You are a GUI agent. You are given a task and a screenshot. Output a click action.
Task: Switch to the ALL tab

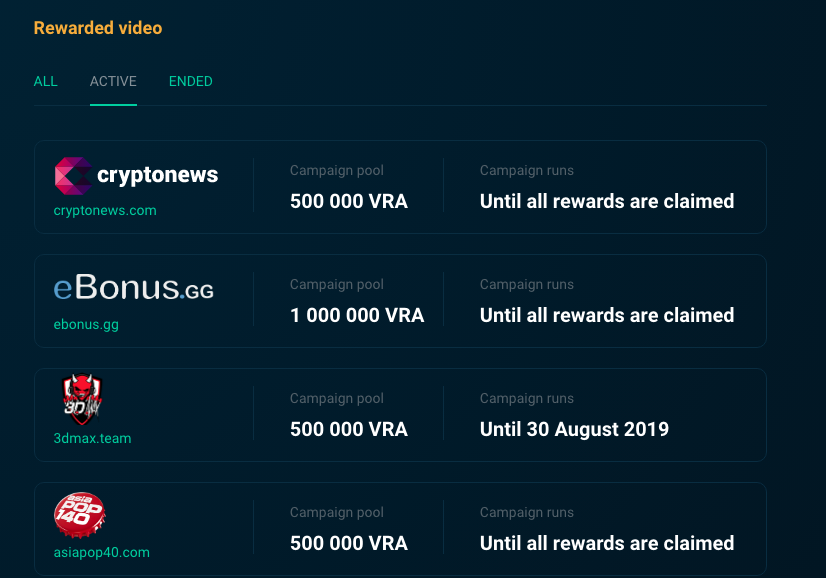pyautogui.click(x=46, y=81)
